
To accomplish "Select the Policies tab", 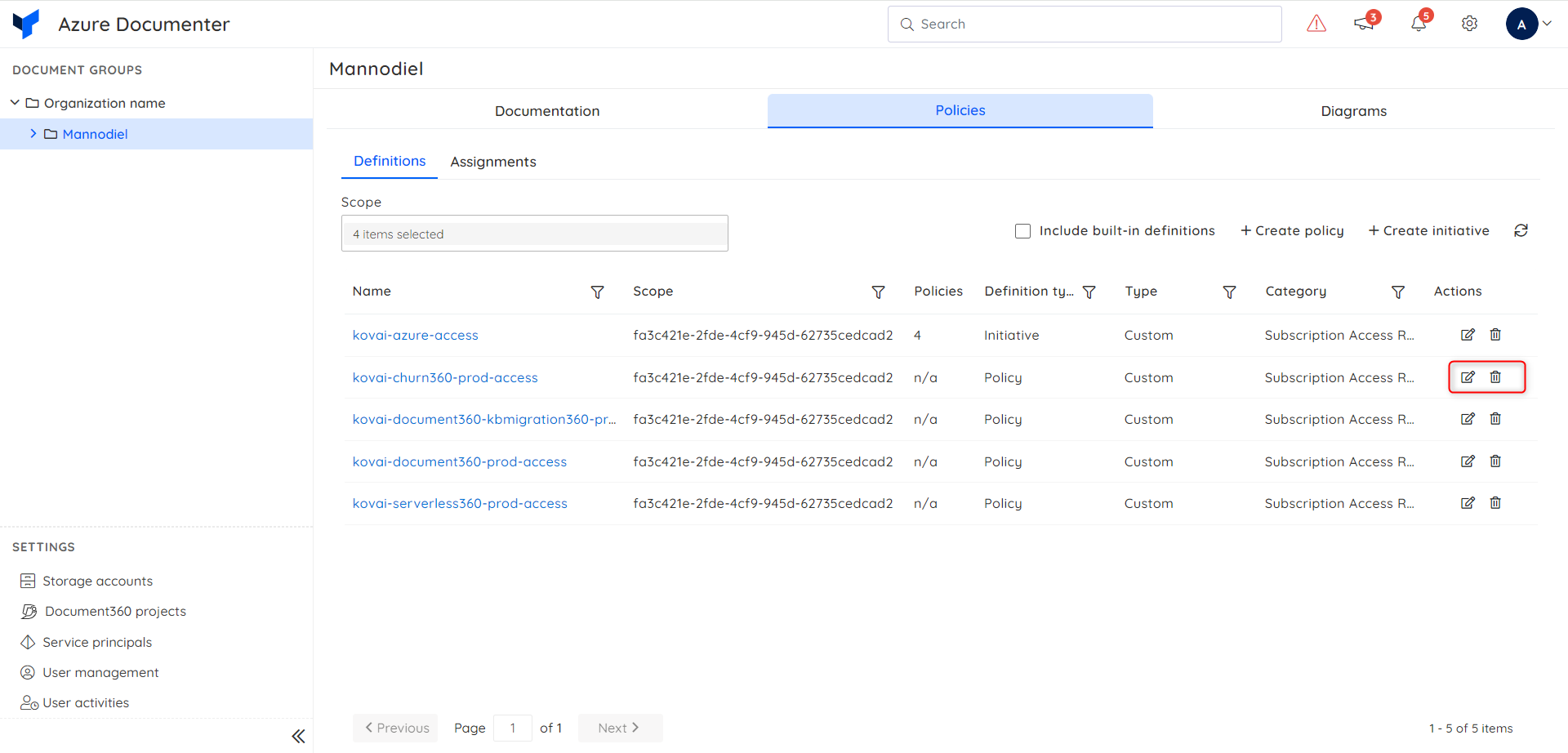I will pyautogui.click(x=960, y=110).
